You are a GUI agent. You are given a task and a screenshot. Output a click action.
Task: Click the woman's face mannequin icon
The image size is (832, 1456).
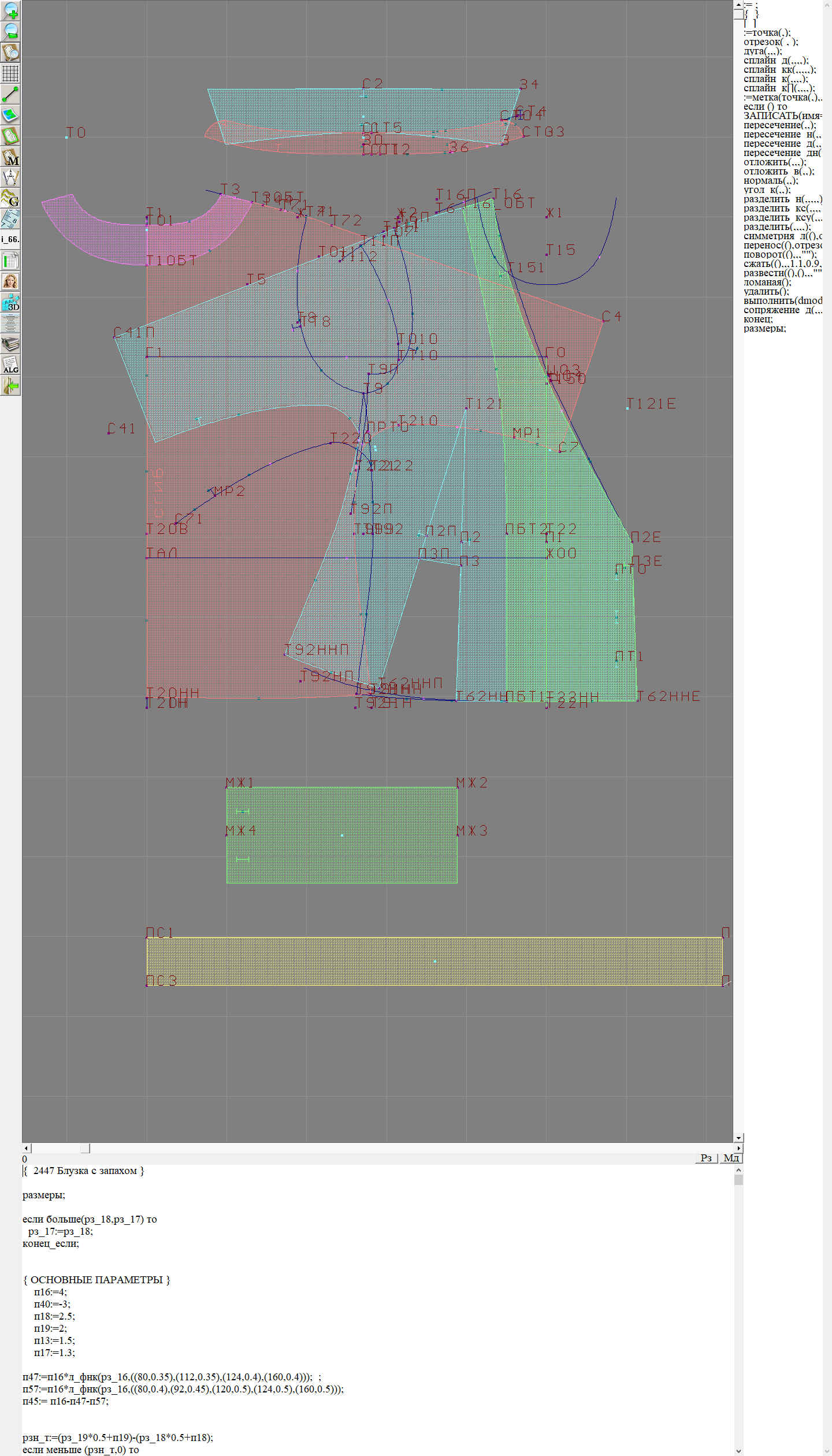pyautogui.click(x=10, y=281)
